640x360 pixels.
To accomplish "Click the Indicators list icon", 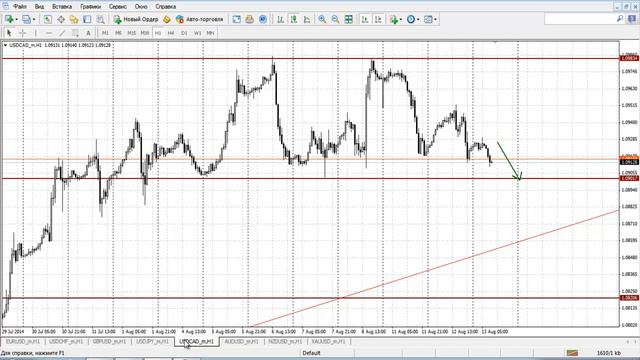I will point(393,19).
